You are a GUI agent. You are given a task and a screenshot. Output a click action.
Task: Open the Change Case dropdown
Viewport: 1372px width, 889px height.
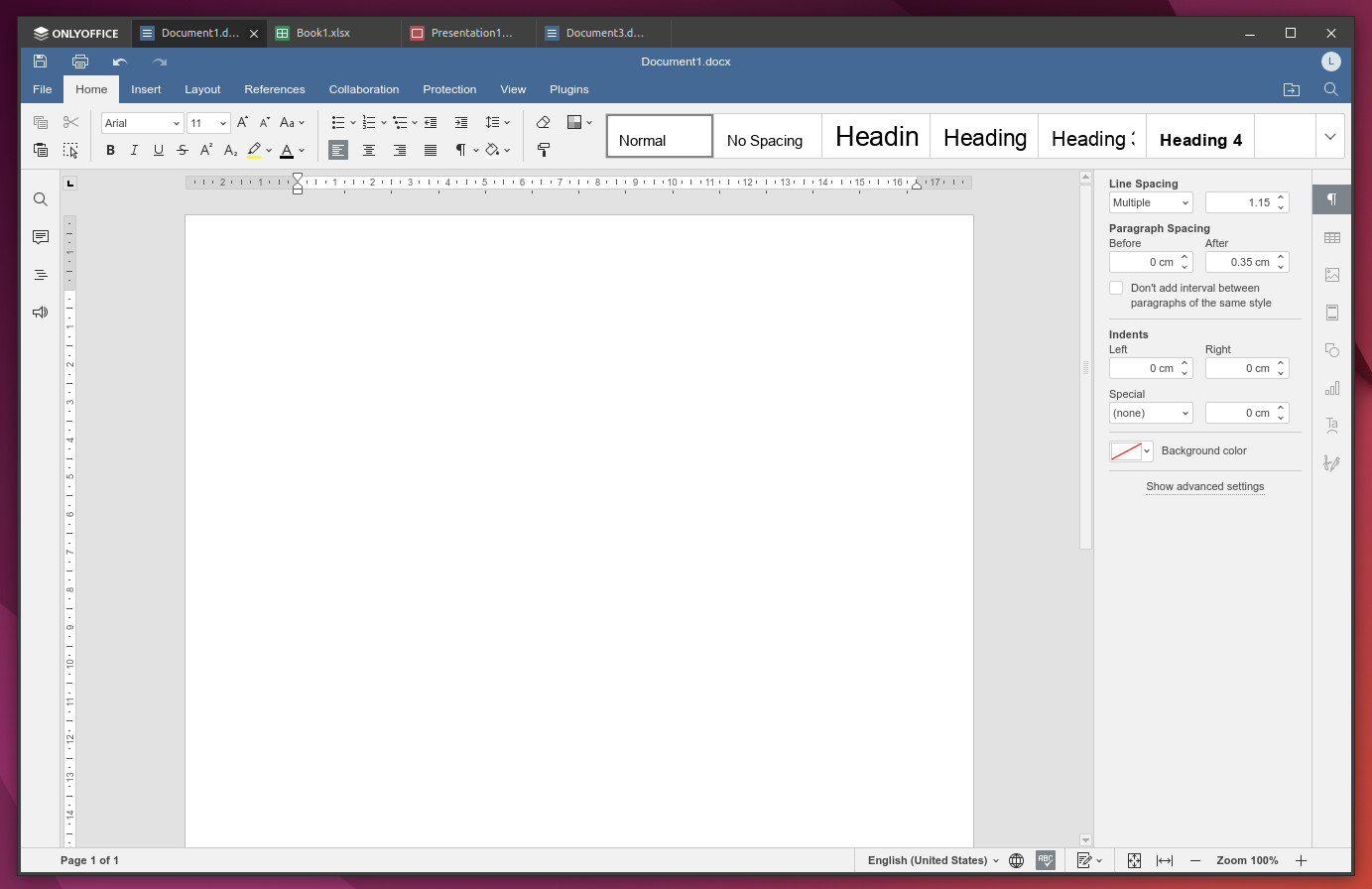(x=293, y=123)
